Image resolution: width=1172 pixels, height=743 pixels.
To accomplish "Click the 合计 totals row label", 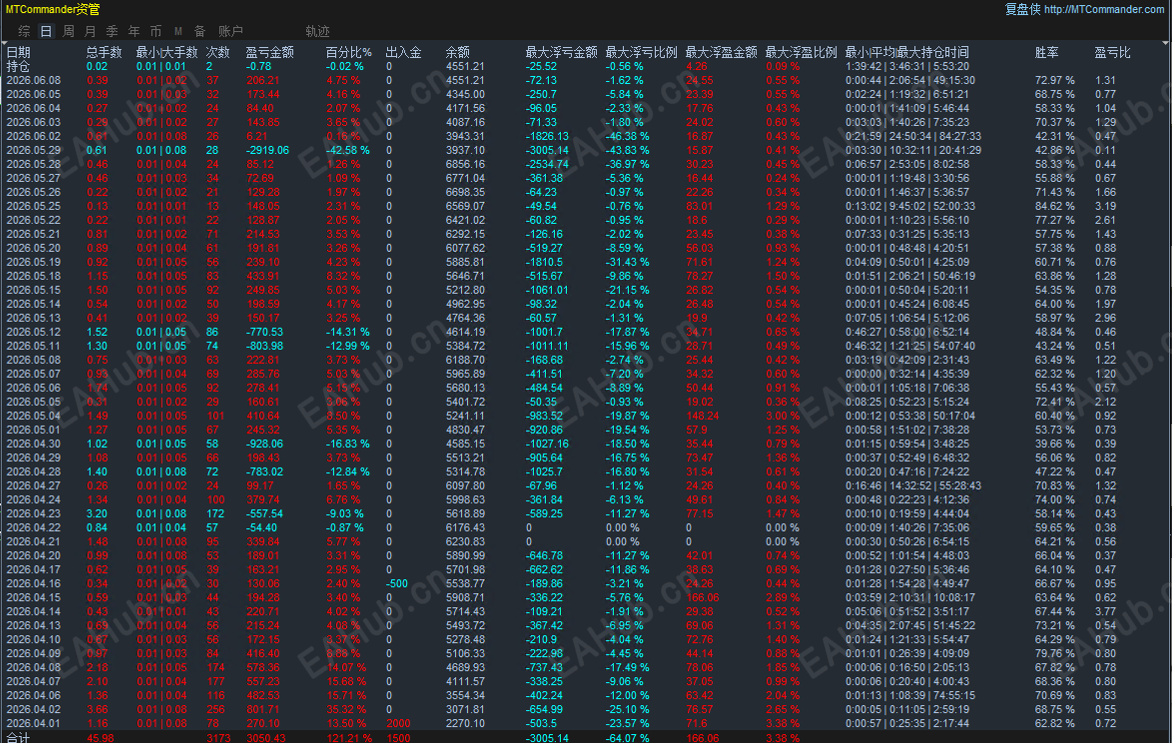I will 18,738.
